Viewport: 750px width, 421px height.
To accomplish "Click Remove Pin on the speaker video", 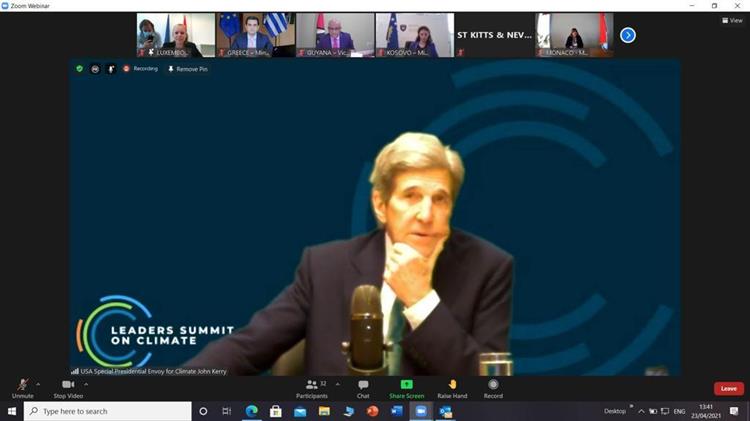I will point(188,69).
